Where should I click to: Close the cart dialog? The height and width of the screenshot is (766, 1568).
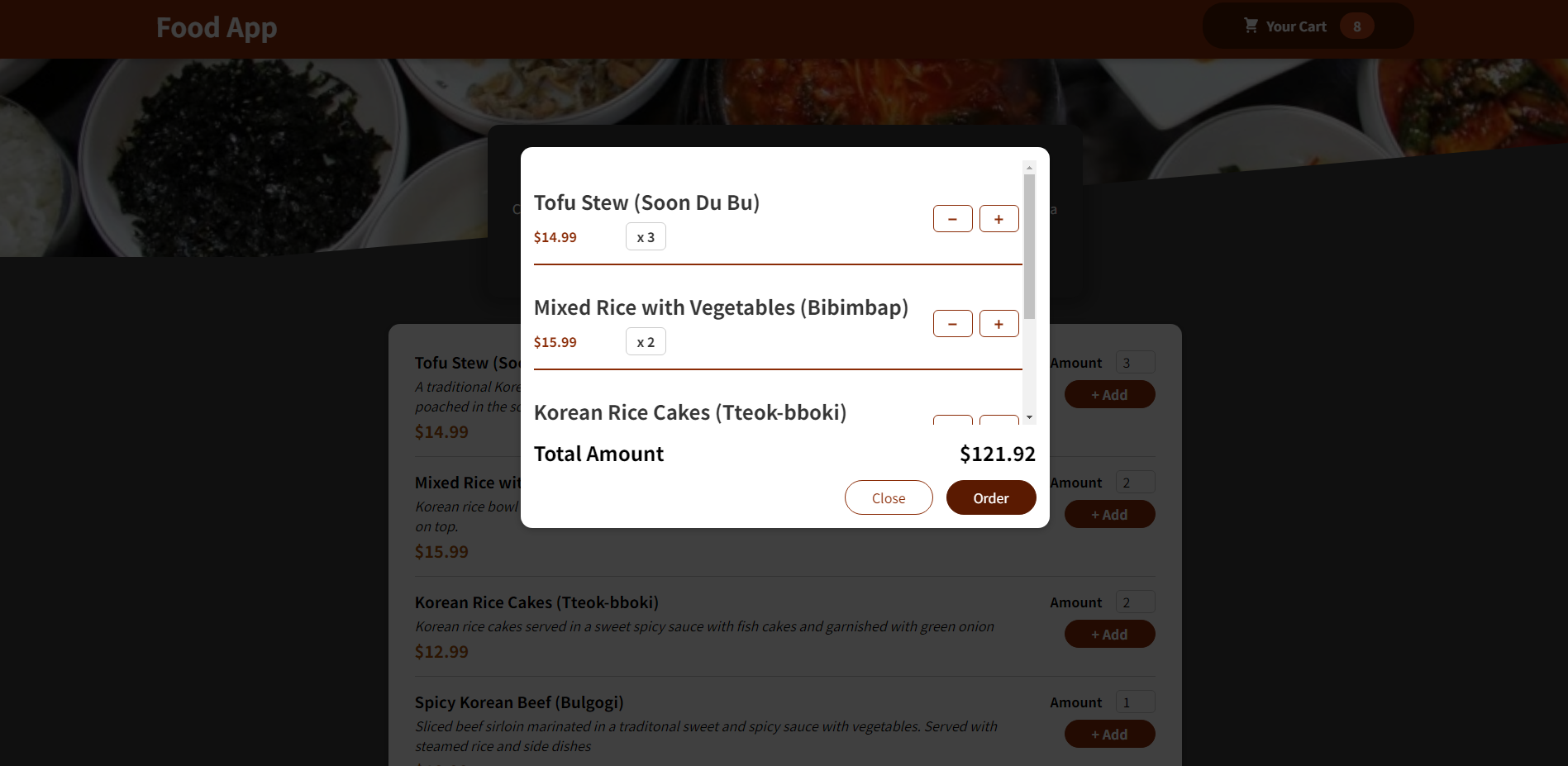click(888, 497)
